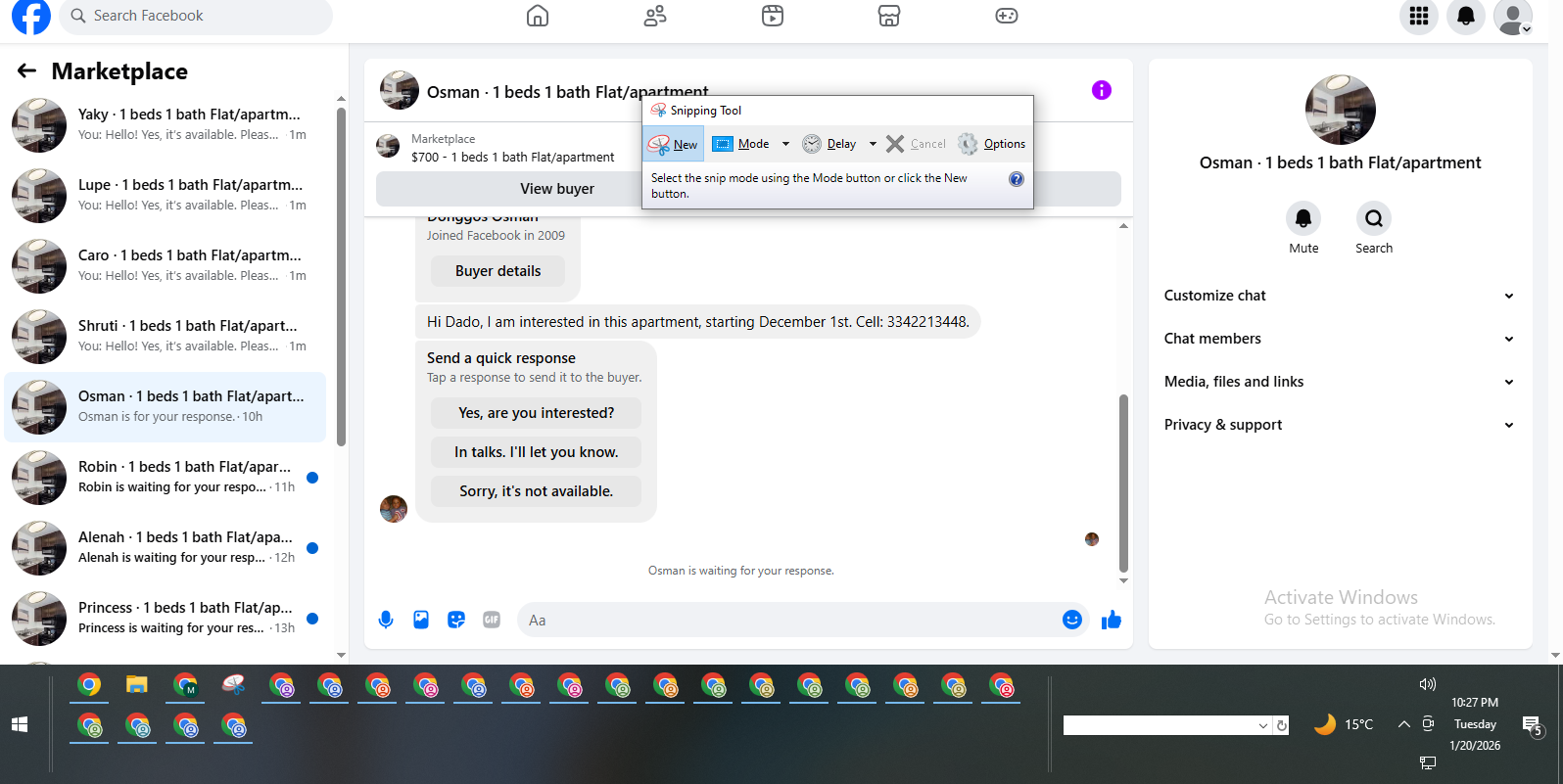The height and width of the screenshot is (784, 1563).
Task: Click the "$700 - 1 beds 1 bath Flat/apartment" listing text
Action: pos(513,157)
